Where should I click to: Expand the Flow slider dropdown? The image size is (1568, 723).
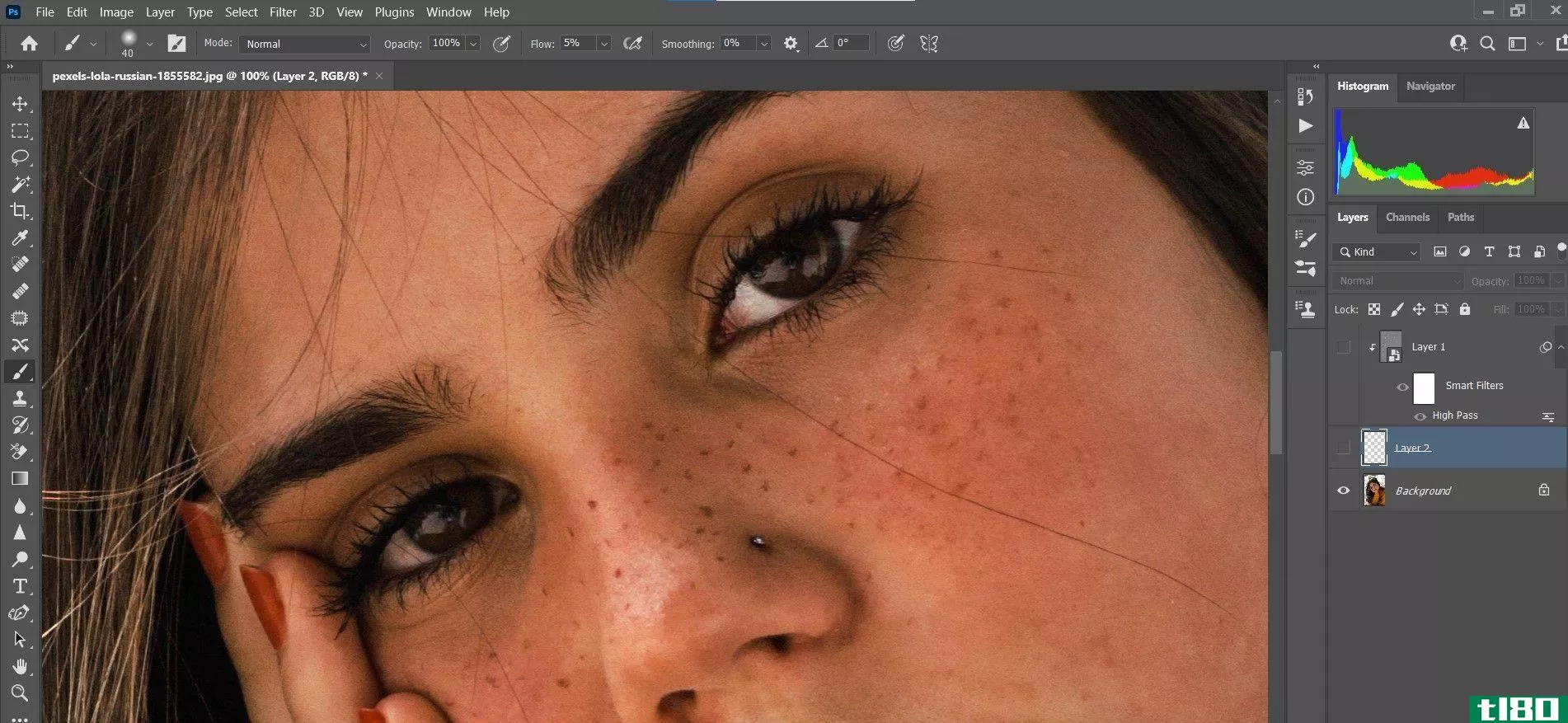604,44
